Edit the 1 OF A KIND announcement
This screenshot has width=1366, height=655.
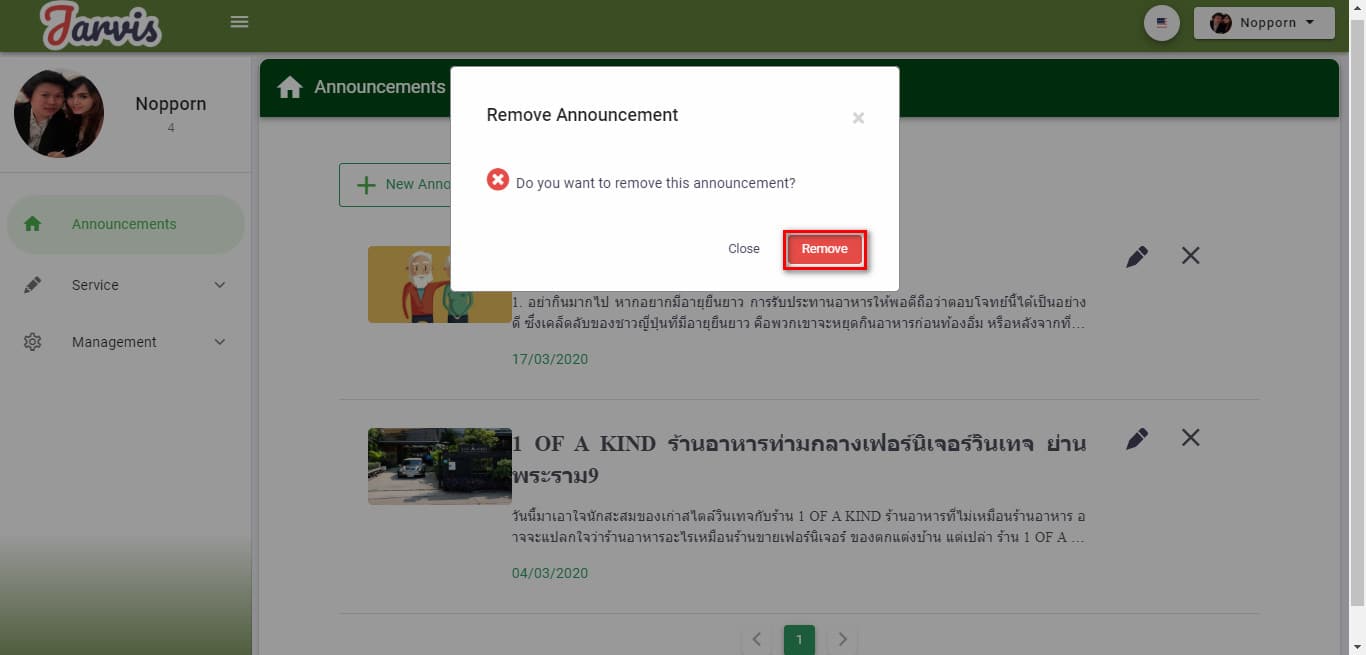click(x=1136, y=438)
